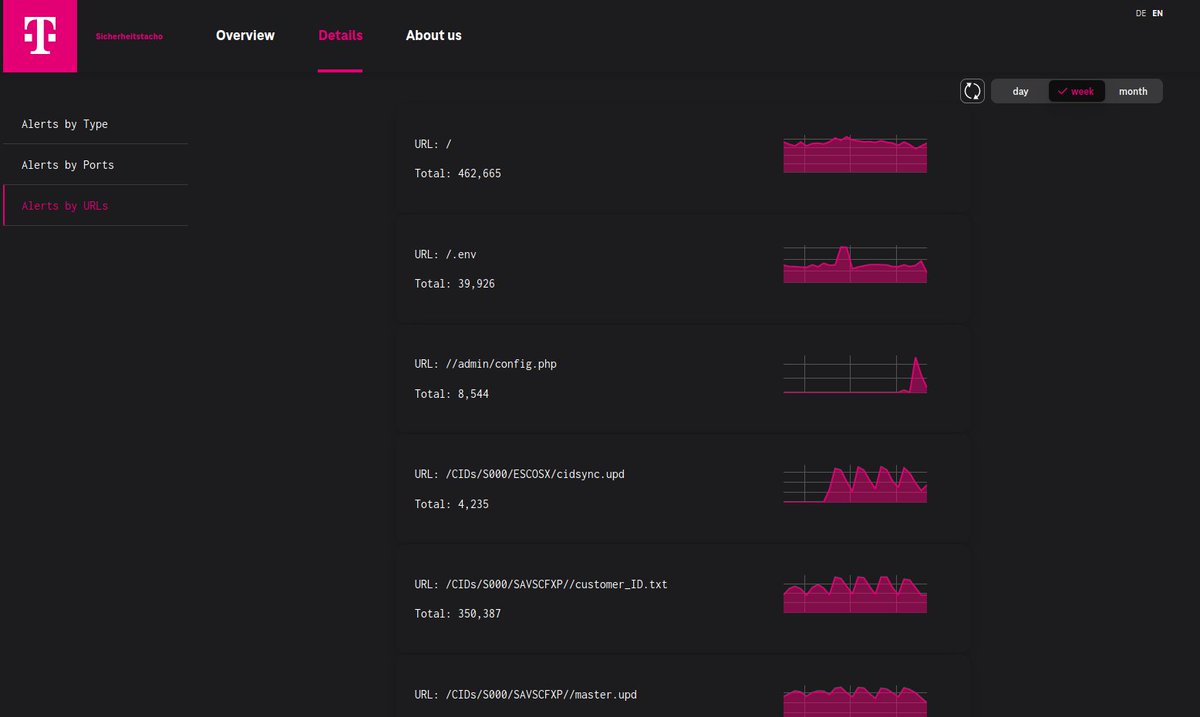Switch language to DE
Viewport: 1200px width, 717px height.
(x=1141, y=13)
